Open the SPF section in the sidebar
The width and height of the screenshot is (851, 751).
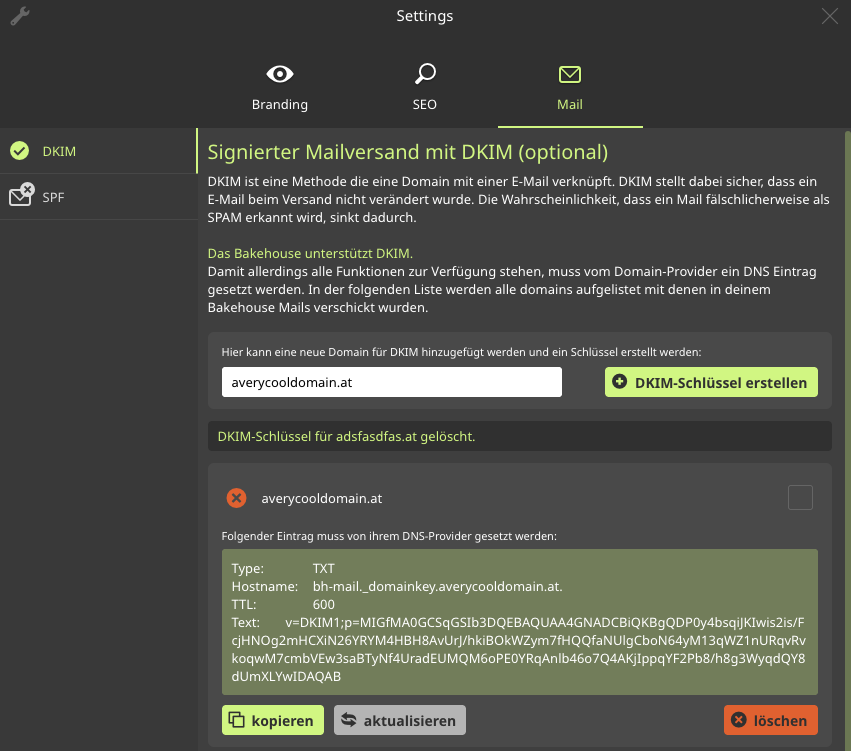point(53,197)
